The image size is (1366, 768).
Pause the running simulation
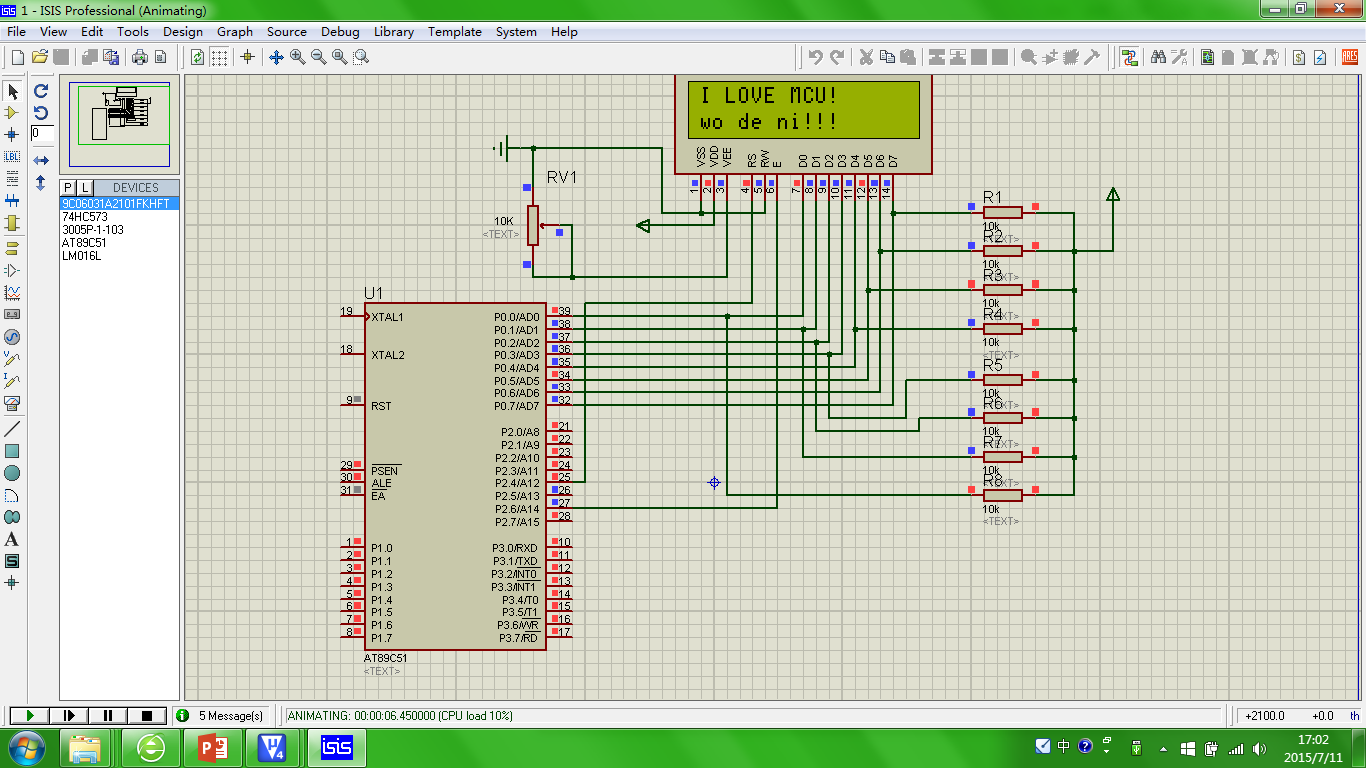click(108, 716)
